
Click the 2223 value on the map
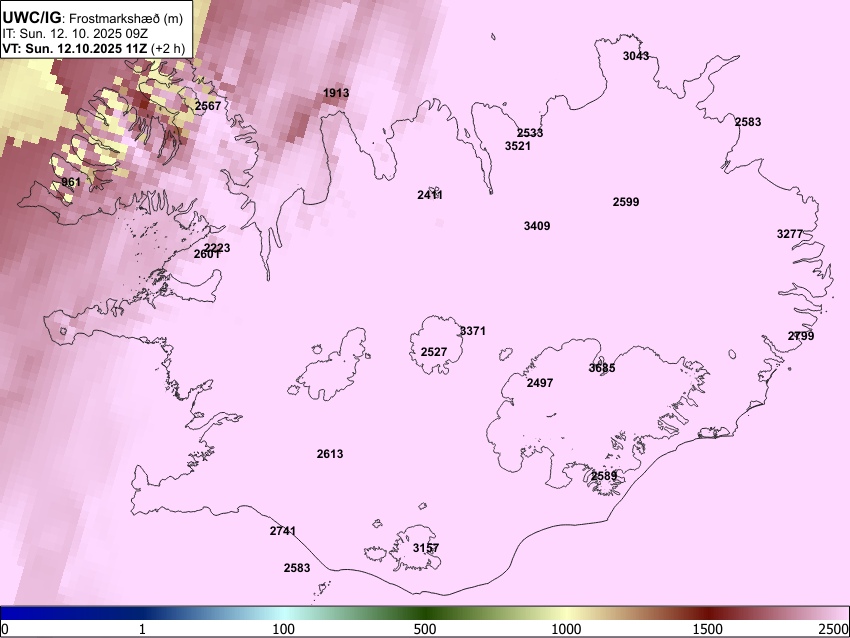[217, 248]
